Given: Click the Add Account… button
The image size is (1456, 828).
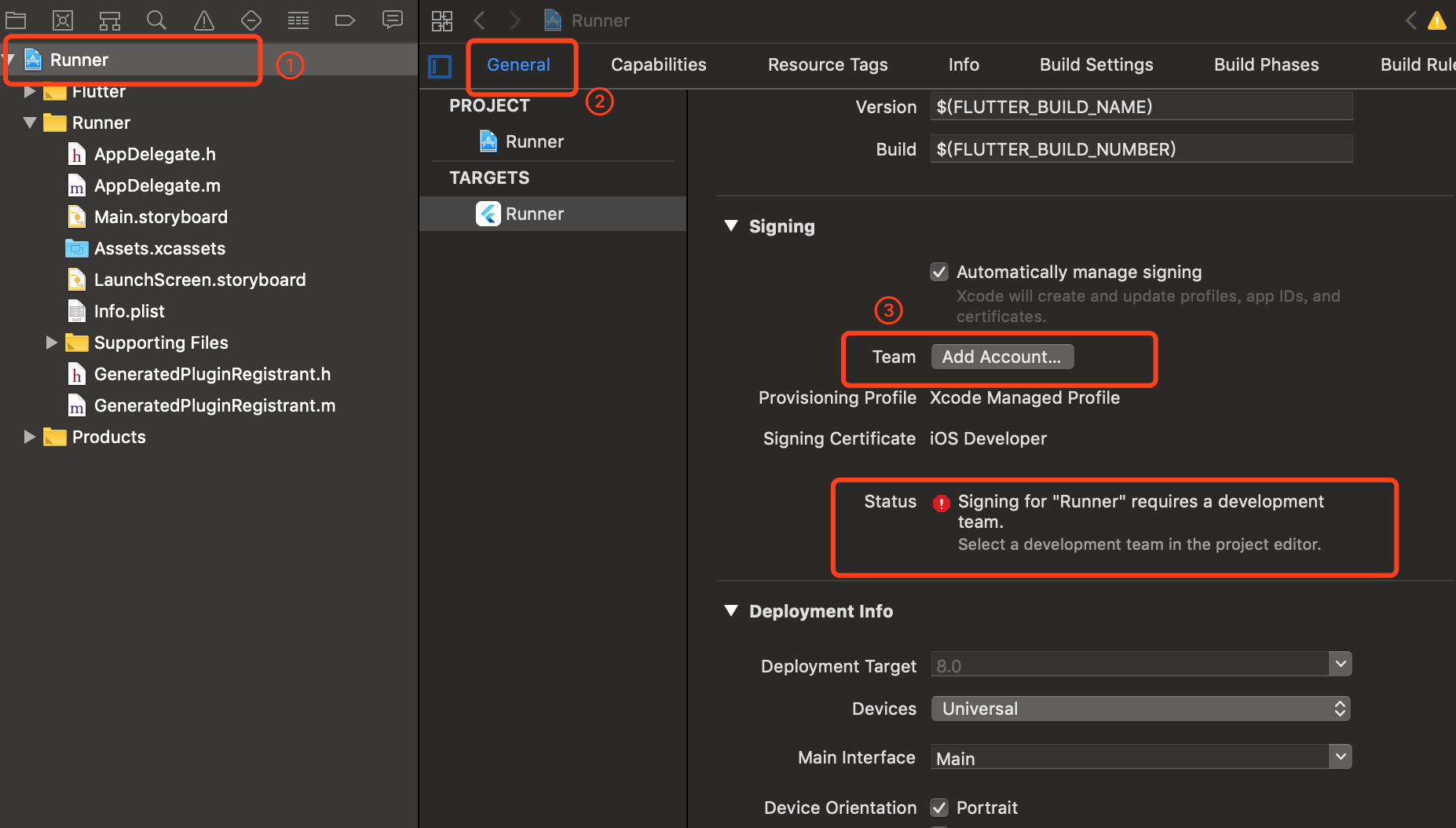Looking at the screenshot, I should (x=1001, y=357).
